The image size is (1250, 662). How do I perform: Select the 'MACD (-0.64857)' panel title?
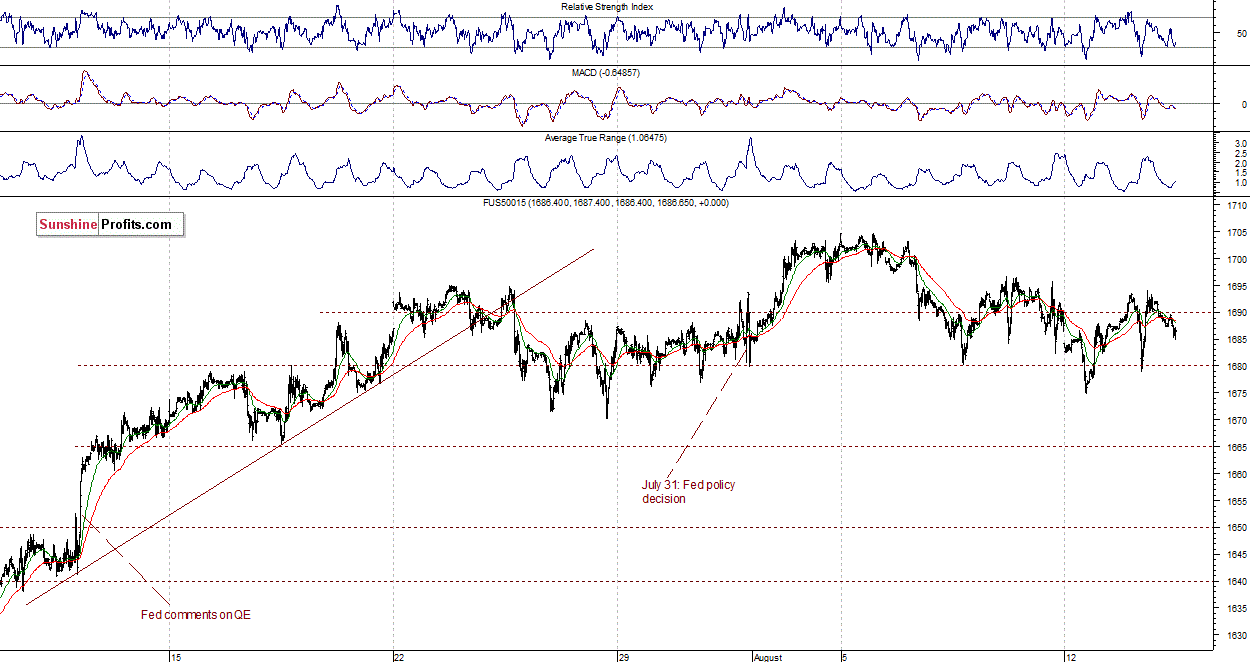tap(606, 73)
